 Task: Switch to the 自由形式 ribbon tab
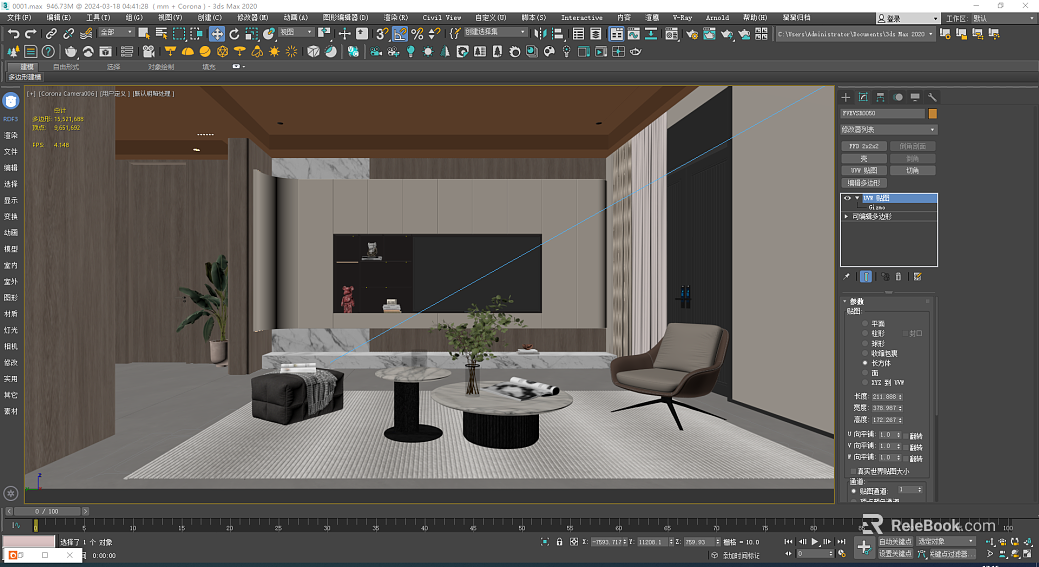[66, 67]
